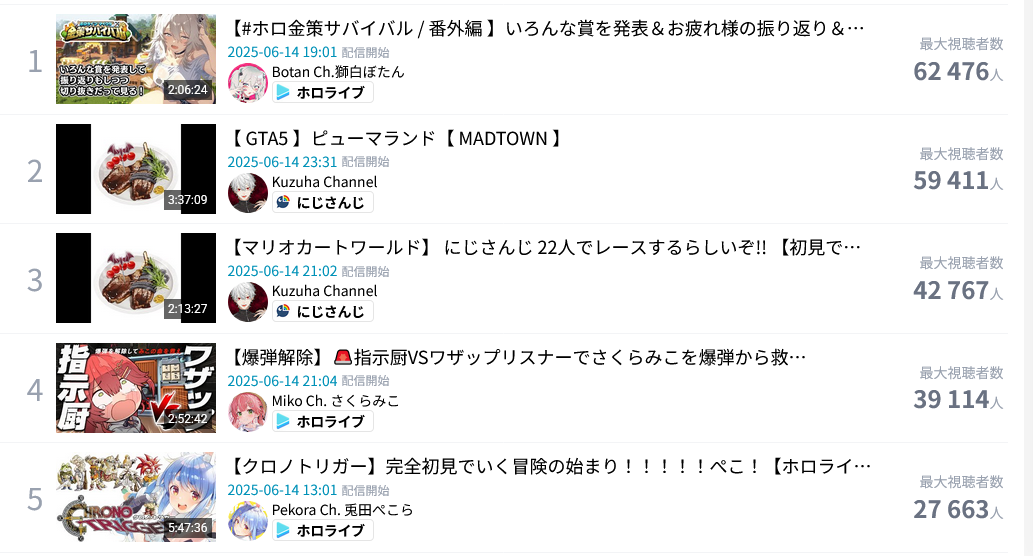Open the GTA5 ピューマランド title link
Image resolution: width=1033 pixels, height=556 pixels.
(x=395, y=138)
